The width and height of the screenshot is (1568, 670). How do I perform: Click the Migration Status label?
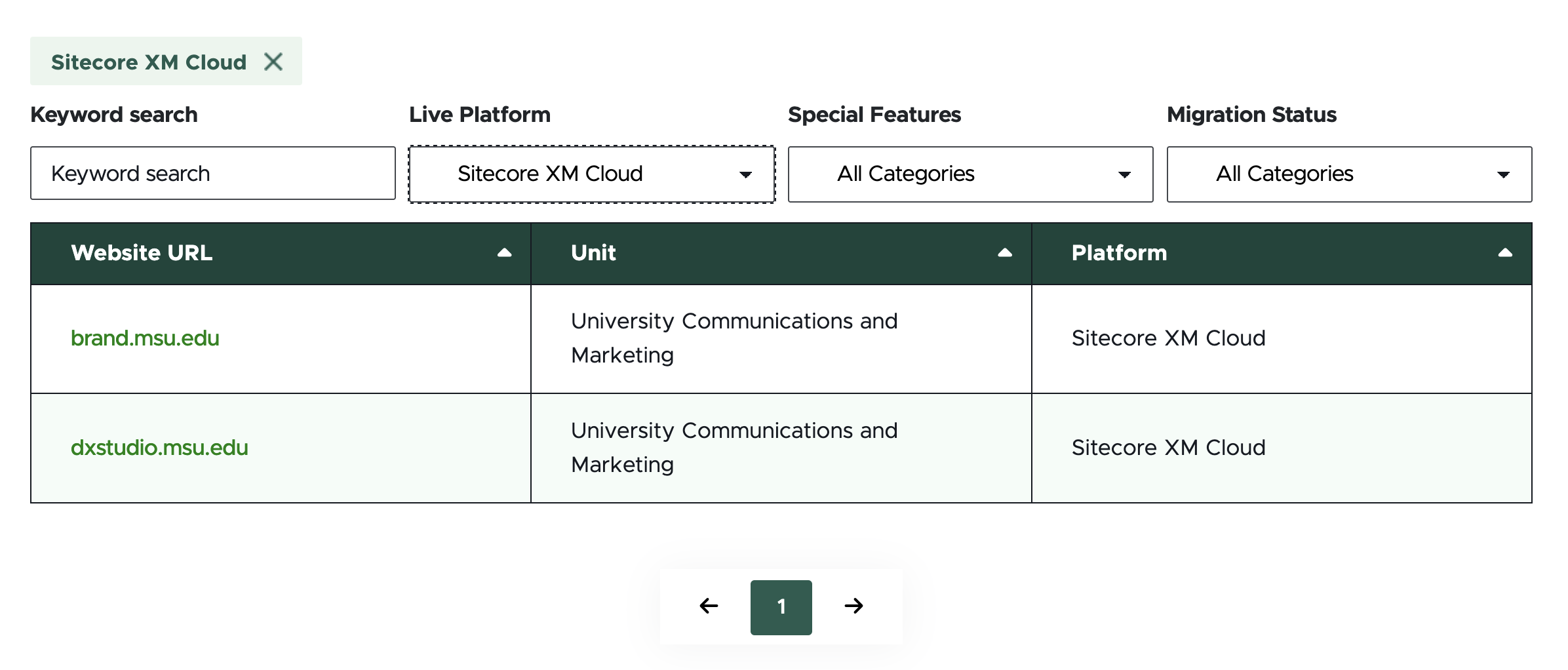(x=1251, y=115)
